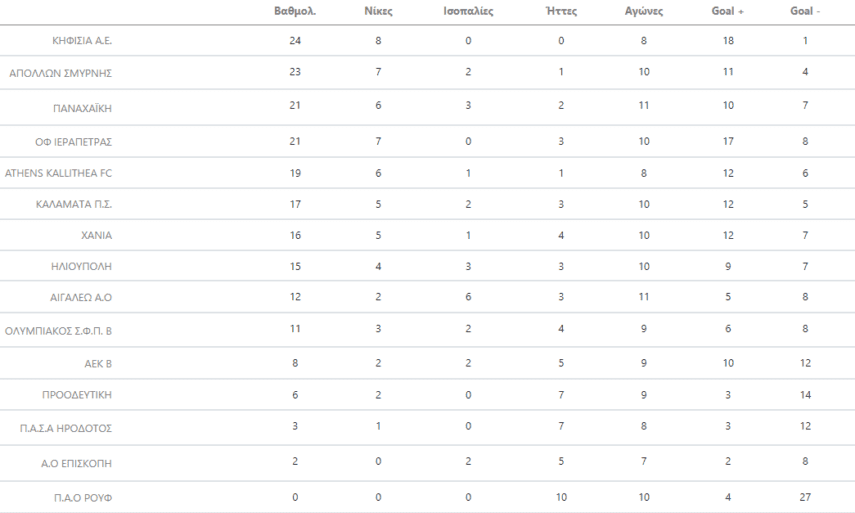
Task: Click the Νίκες column header
Action: pyautogui.click(x=378, y=15)
